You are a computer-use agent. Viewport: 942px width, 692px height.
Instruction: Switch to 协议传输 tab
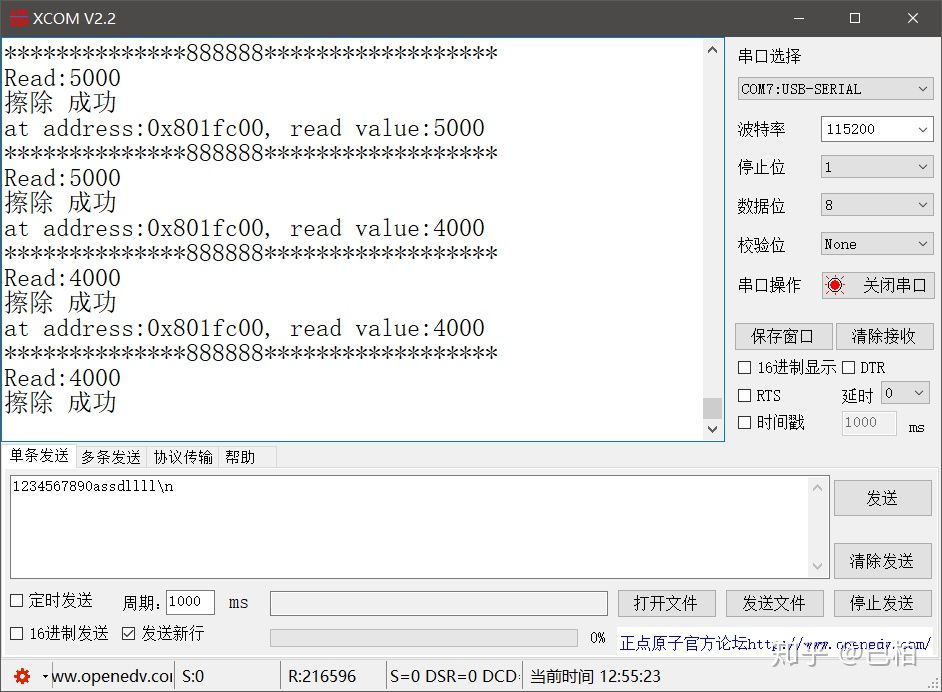(183, 457)
